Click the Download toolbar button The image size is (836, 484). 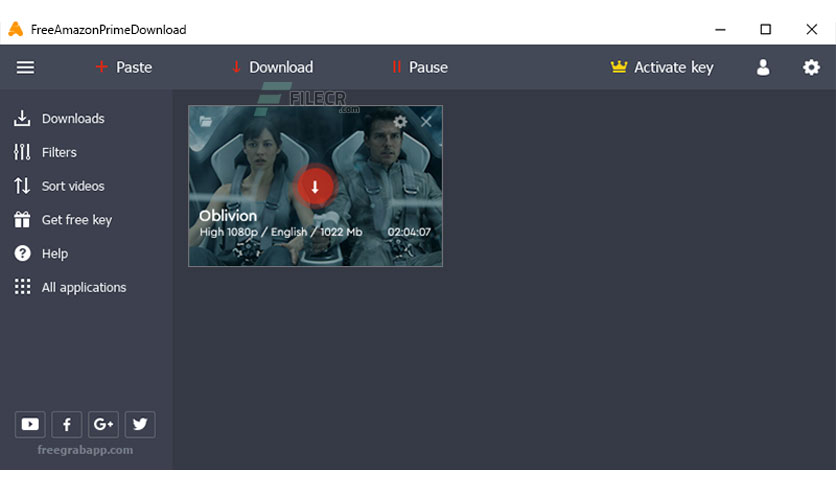(x=272, y=67)
